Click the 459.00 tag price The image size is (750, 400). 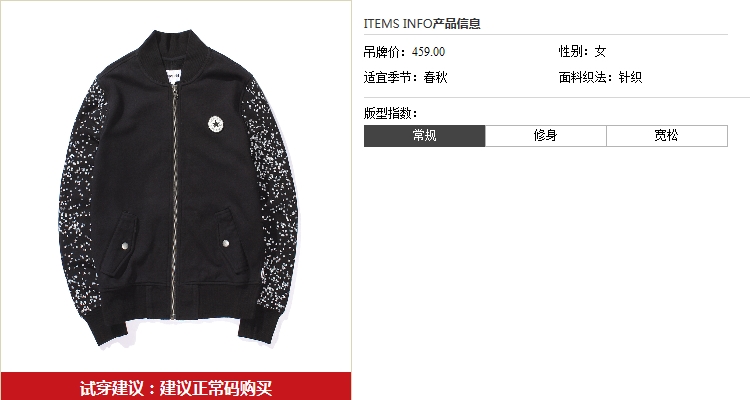point(428,52)
